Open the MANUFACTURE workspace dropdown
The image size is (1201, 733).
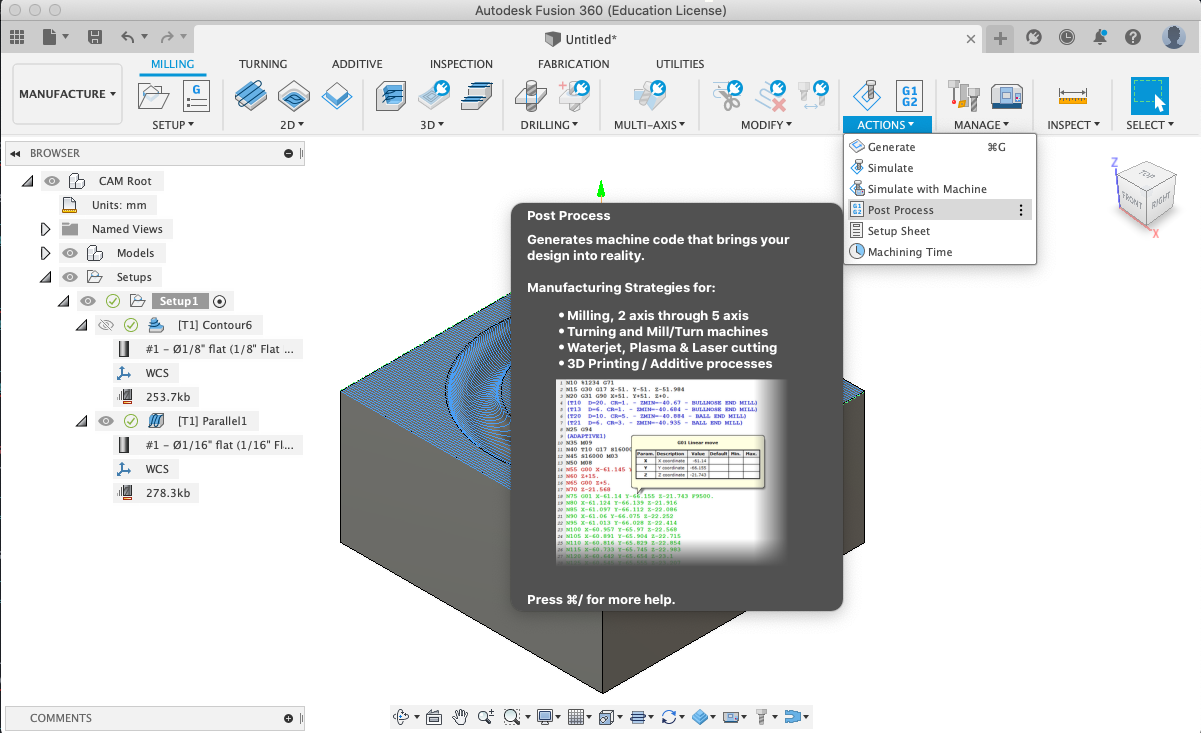click(x=67, y=94)
